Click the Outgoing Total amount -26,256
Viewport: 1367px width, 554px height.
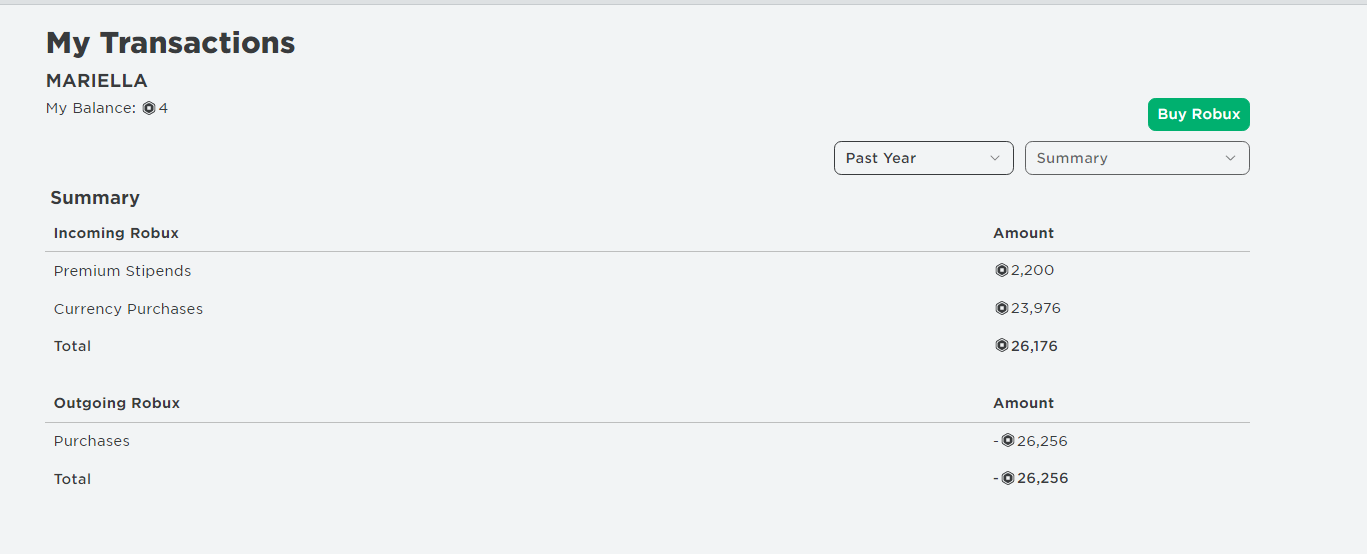click(1030, 478)
